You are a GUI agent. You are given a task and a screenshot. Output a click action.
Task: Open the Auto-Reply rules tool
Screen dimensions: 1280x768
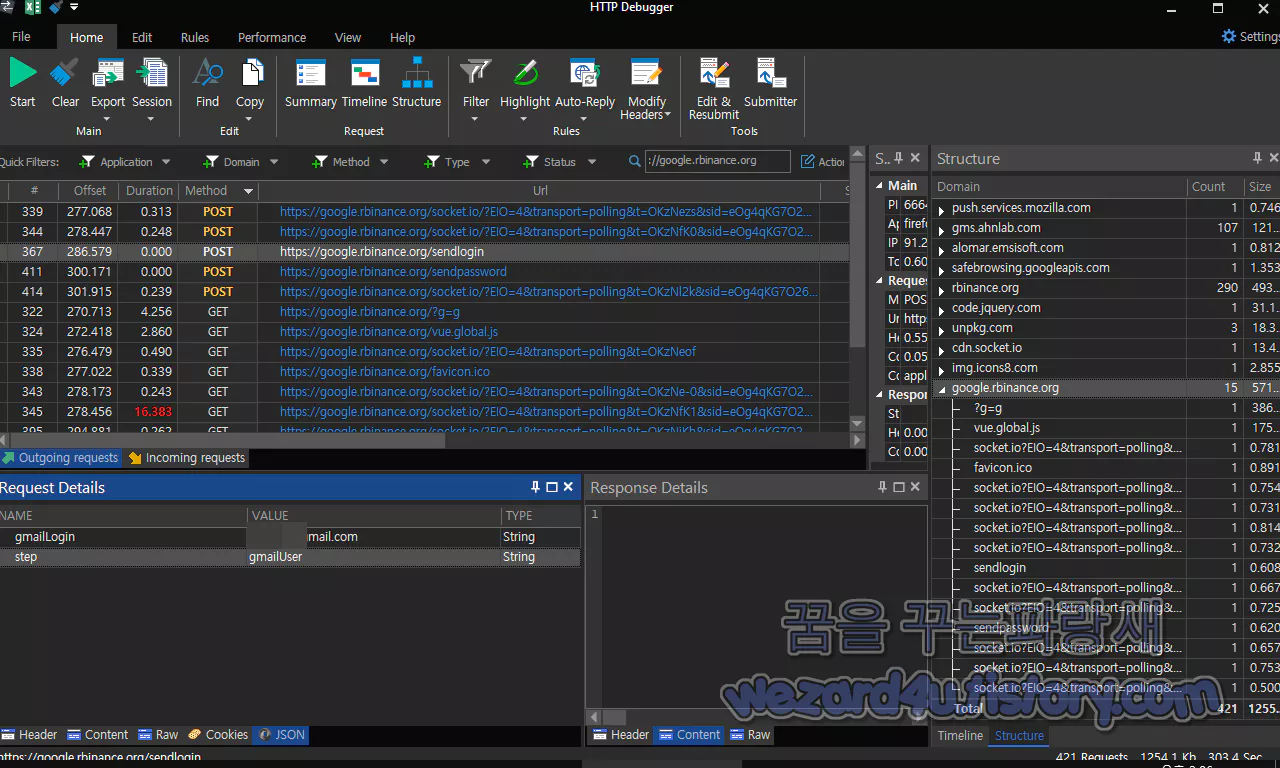pos(585,73)
